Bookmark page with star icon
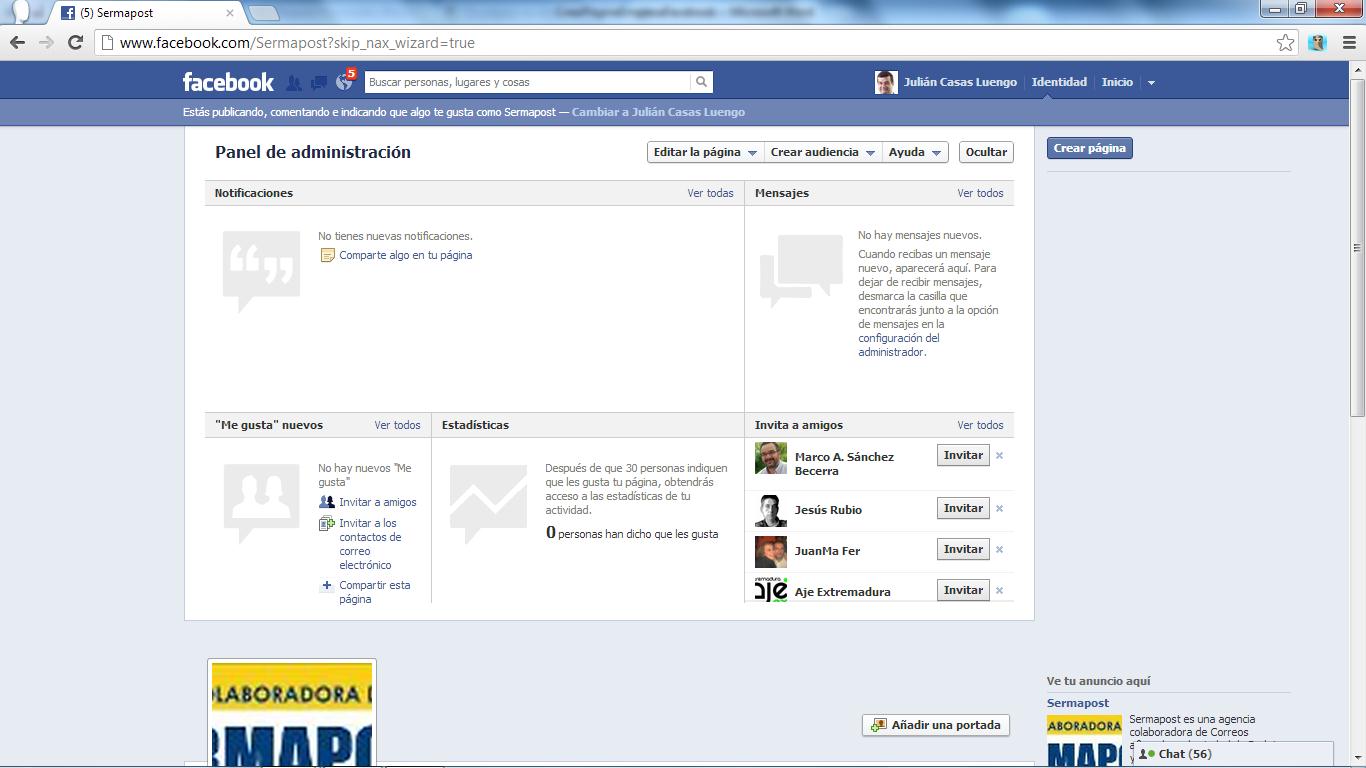 coord(1285,42)
